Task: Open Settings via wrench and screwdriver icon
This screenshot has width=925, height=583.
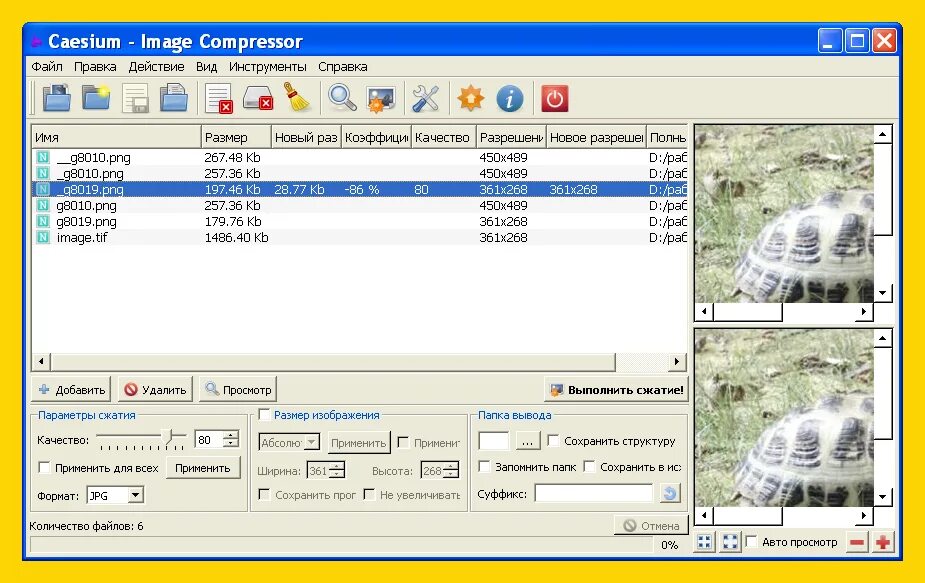Action: pyautogui.click(x=425, y=99)
